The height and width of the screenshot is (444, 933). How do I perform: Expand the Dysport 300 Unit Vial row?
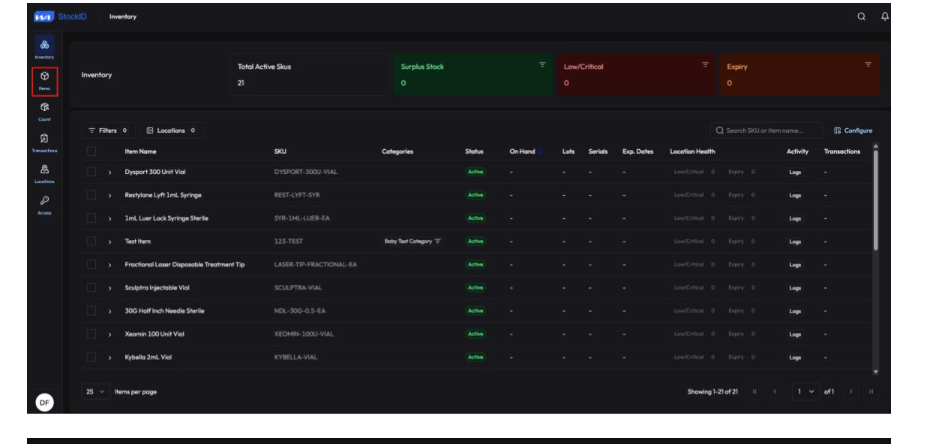click(110, 172)
